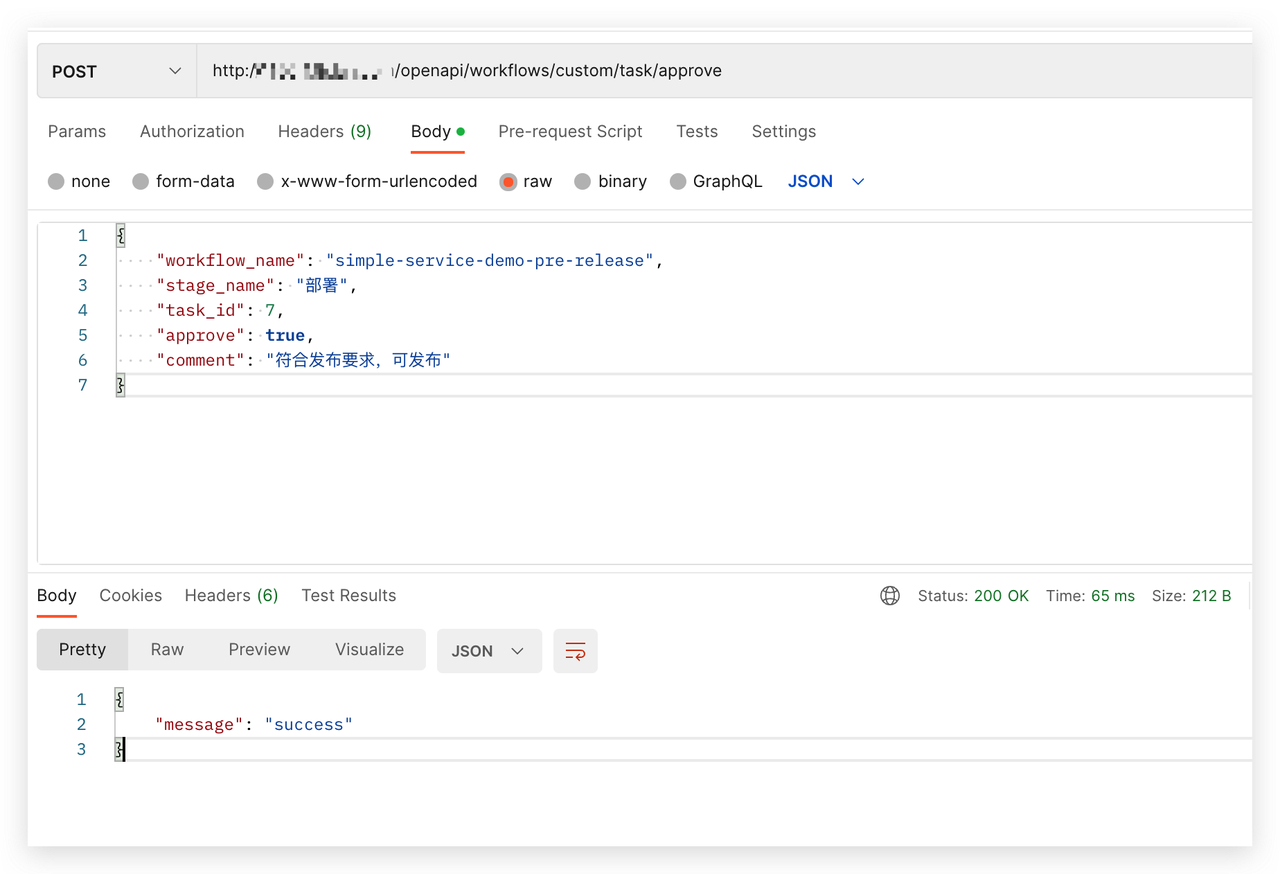Expand the request body JSON format dropdown

(x=826, y=182)
